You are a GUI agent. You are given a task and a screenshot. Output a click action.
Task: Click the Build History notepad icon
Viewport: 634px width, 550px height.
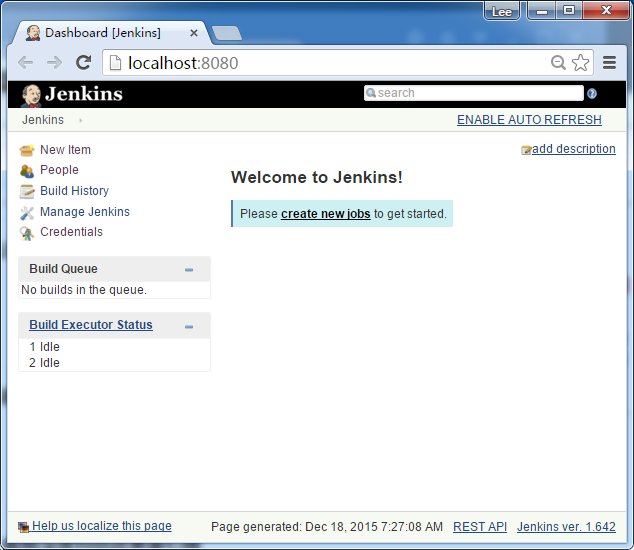27,191
